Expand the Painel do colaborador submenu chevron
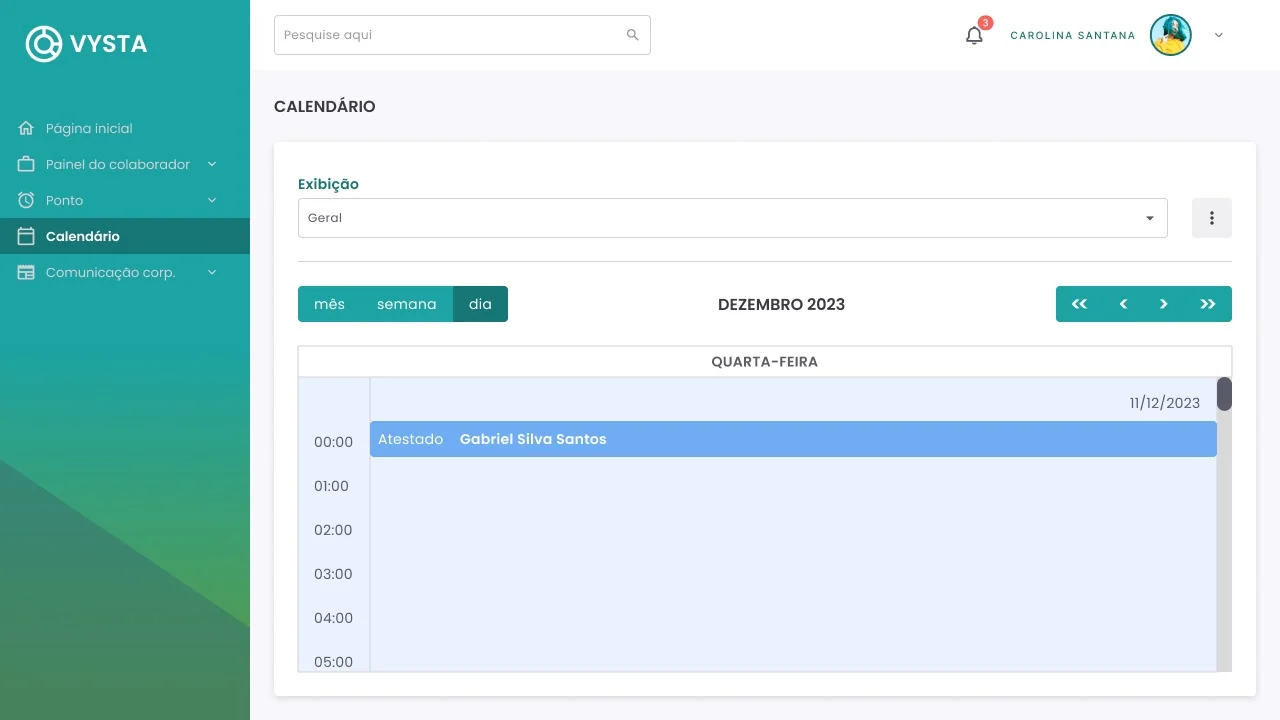Viewport: 1280px width, 720px height. pyautogui.click(x=212, y=164)
